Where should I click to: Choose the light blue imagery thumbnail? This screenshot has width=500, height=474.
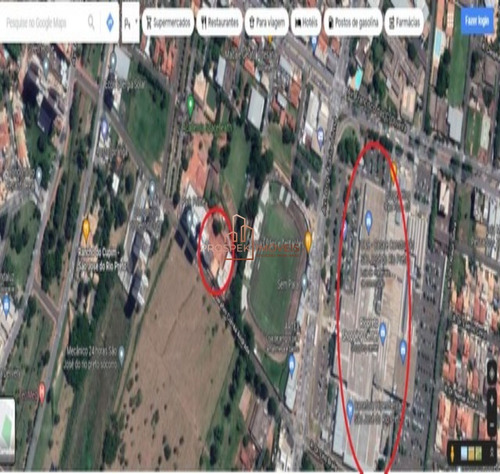(464, 454)
